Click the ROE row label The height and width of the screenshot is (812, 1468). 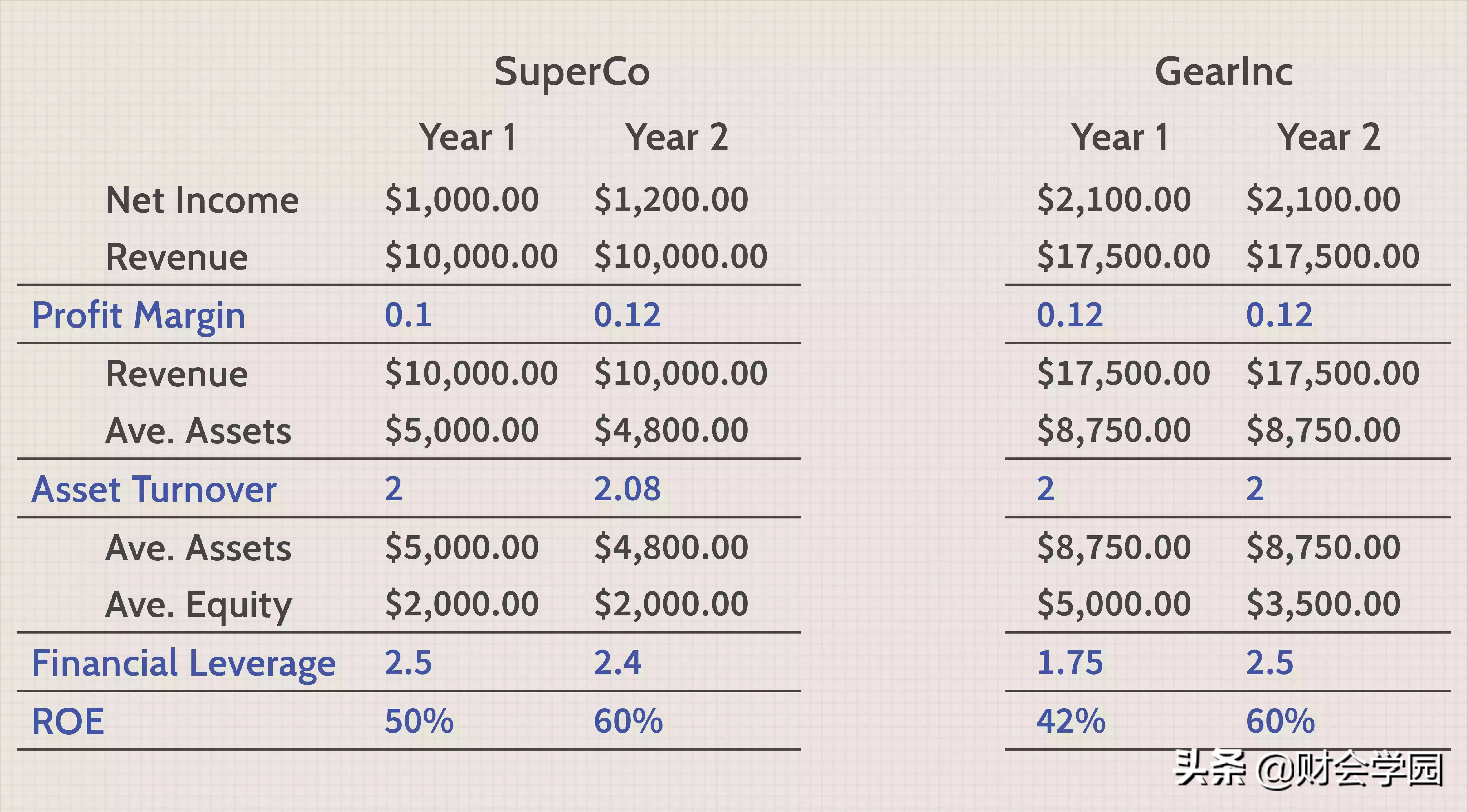[x=68, y=722]
